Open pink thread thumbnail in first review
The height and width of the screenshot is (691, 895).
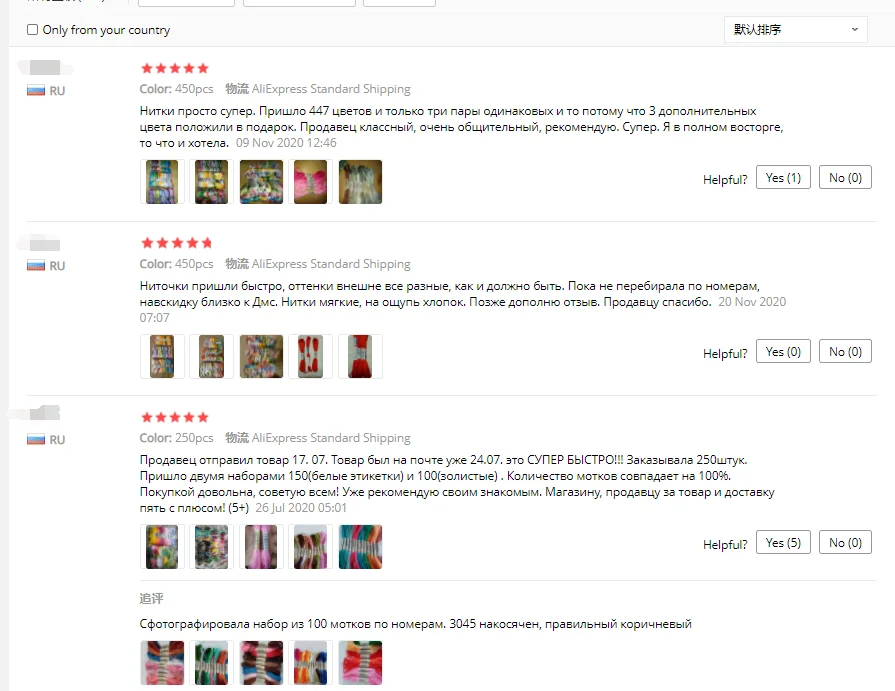[x=311, y=182]
